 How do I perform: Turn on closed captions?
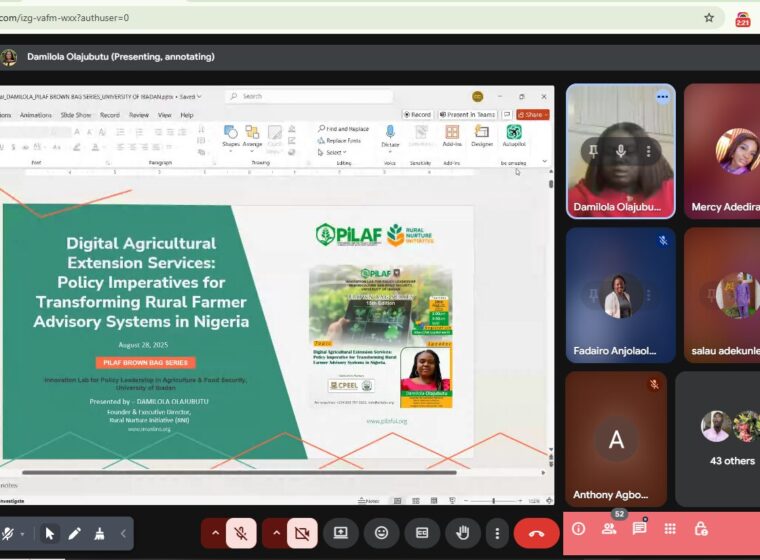[x=421, y=533]
